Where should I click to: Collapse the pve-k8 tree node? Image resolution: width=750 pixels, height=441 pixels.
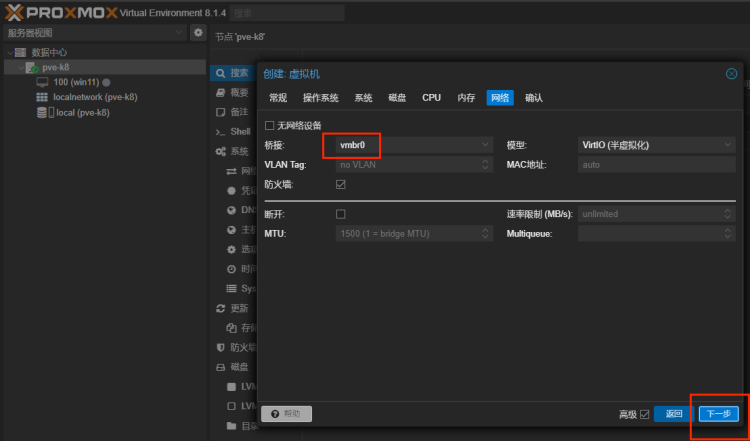pyautogui.click(x=21, y=67)
